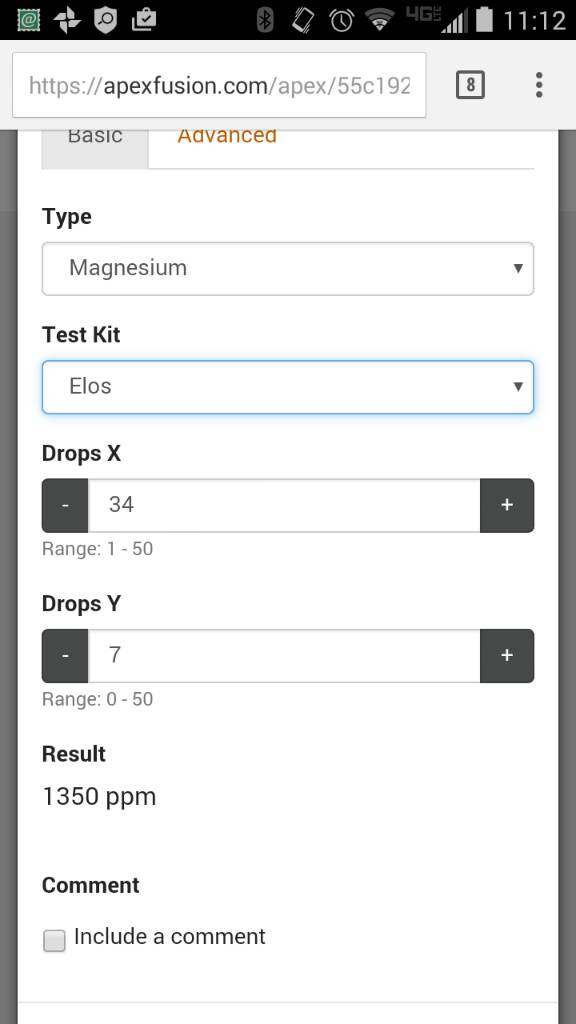The width and height of the screenshot is (576, 1024).
Task: Decrease Drops Y with minus button
Action: point(65,656)
